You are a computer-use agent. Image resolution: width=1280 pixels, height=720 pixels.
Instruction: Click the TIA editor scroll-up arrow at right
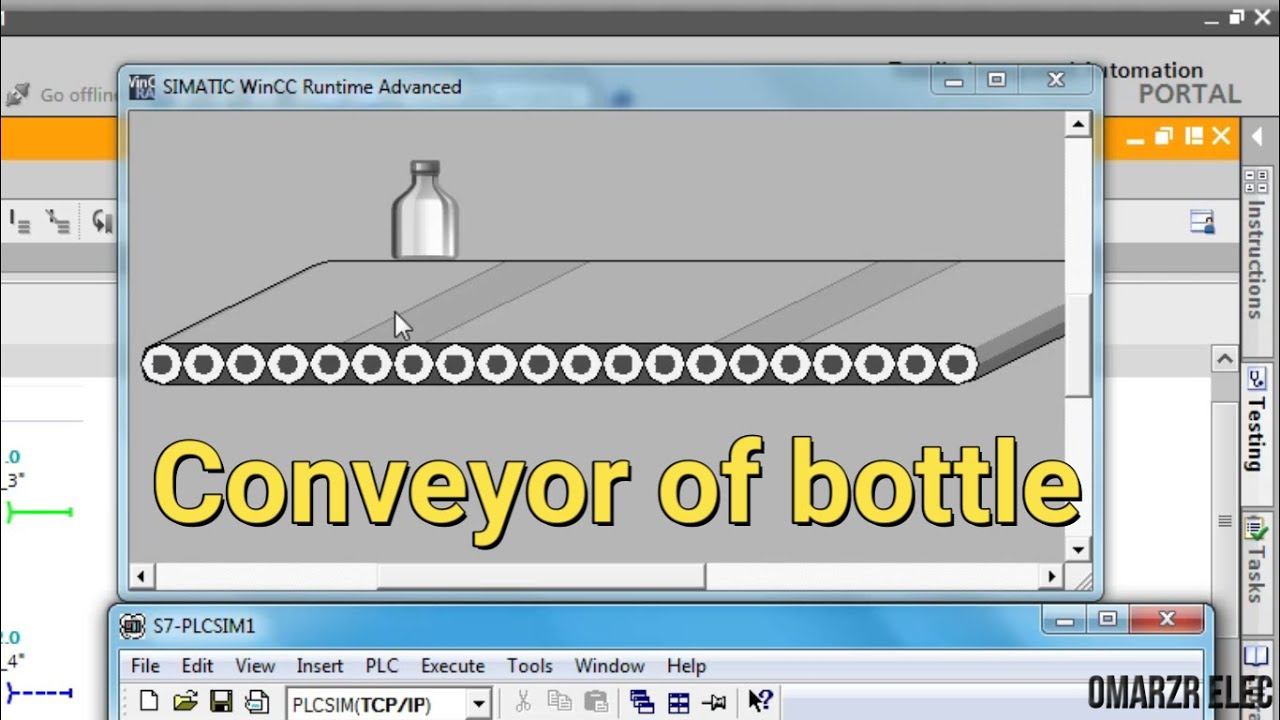1225,358
